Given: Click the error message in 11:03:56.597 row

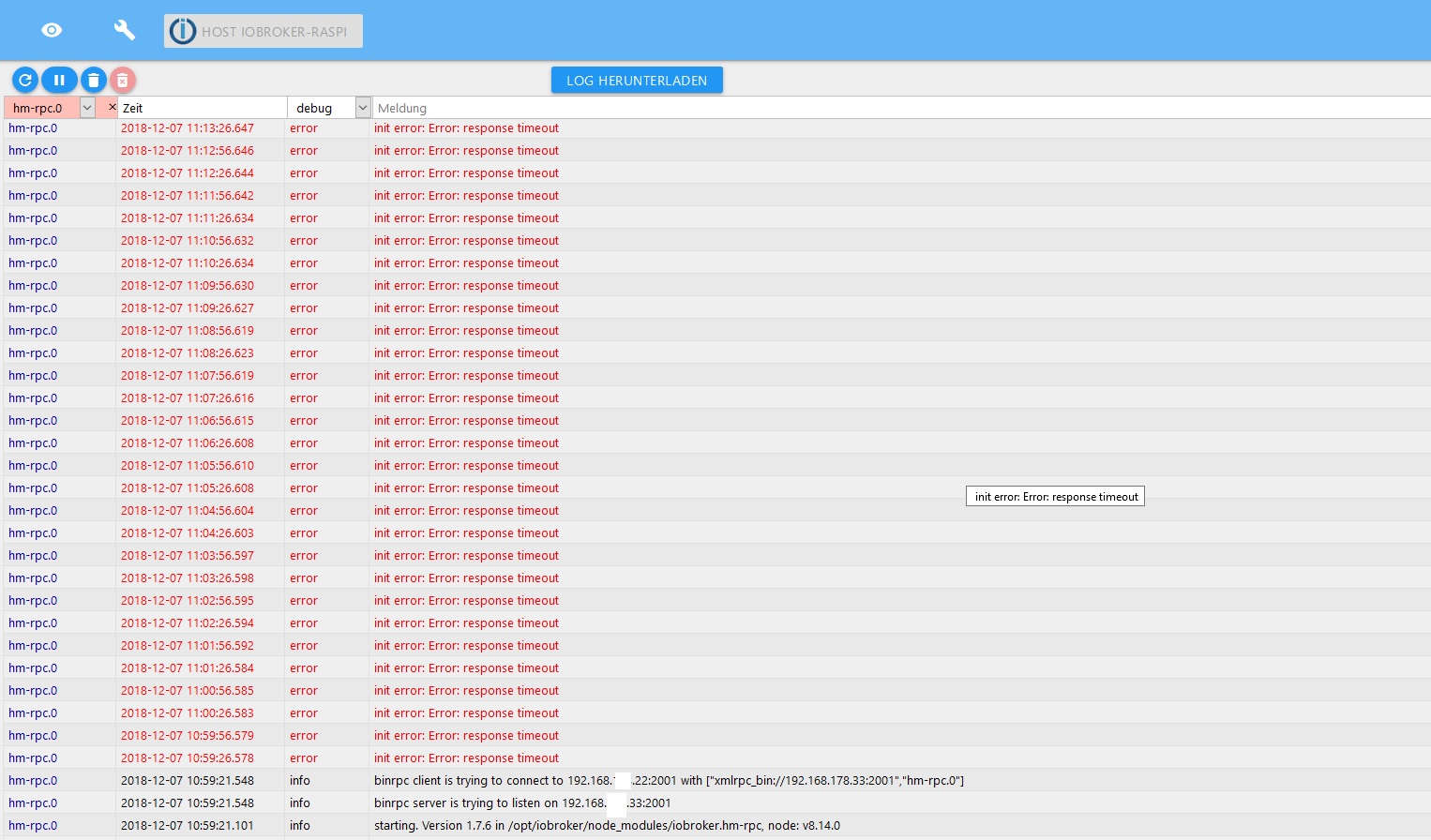Looking at the screenshot, I should 466,556.
